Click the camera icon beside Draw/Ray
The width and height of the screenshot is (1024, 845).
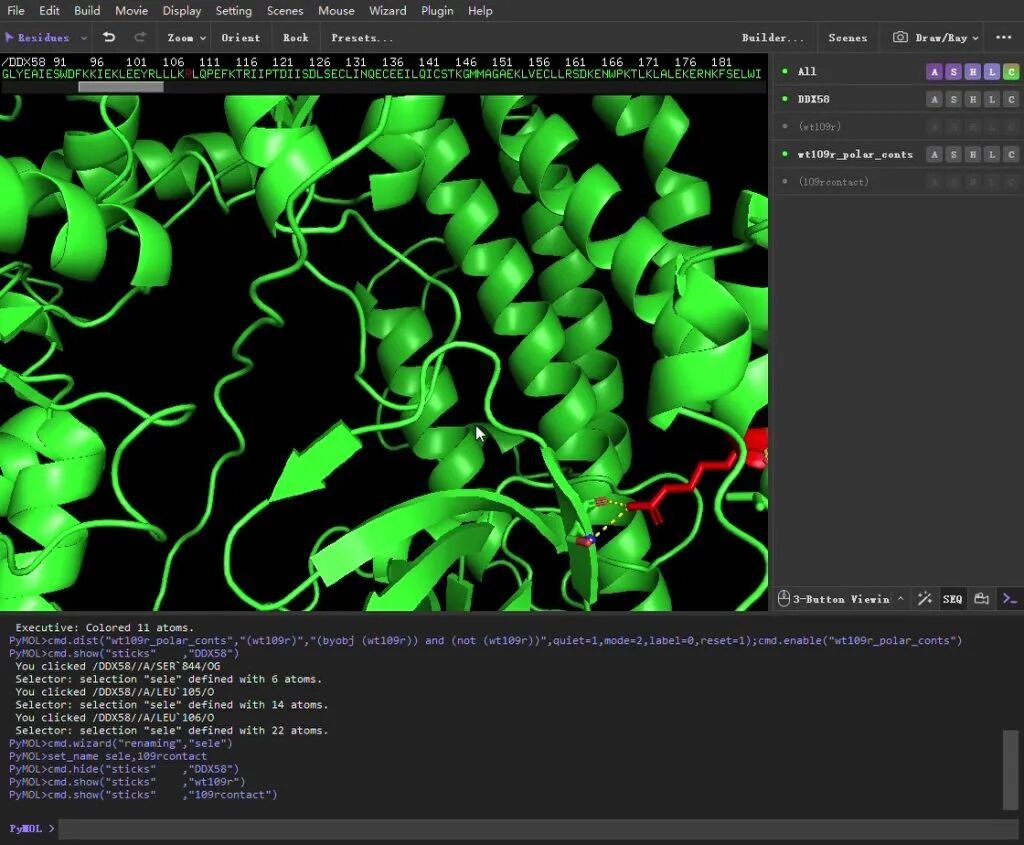coord(900,37)
